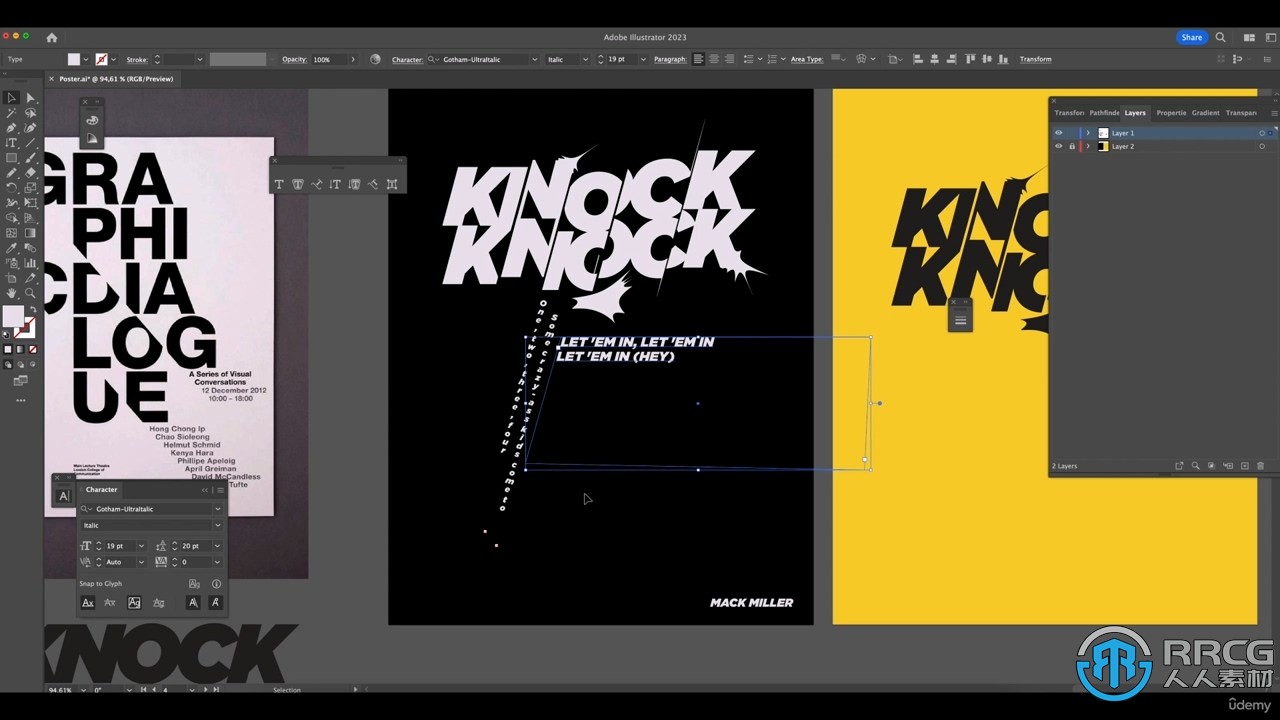Viewport: 1280px width, 720px height.
Task: Toggle visibility of Layer 1
Action: coord(1058,133)
